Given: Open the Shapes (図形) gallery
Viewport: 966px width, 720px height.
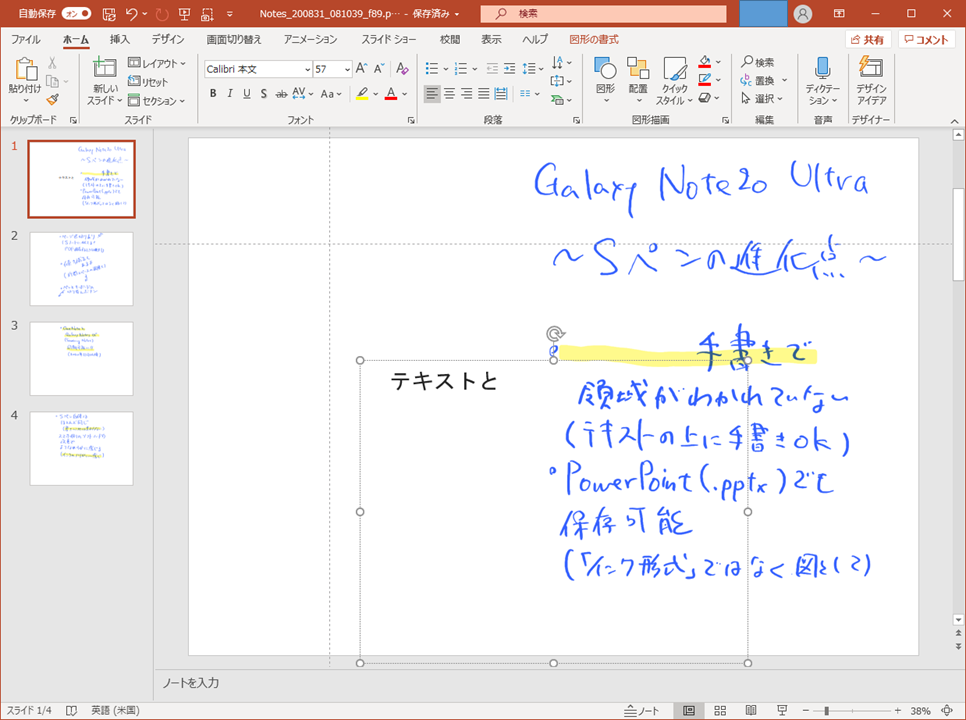Looking at the screenshot, I should [x=605, y=80].
